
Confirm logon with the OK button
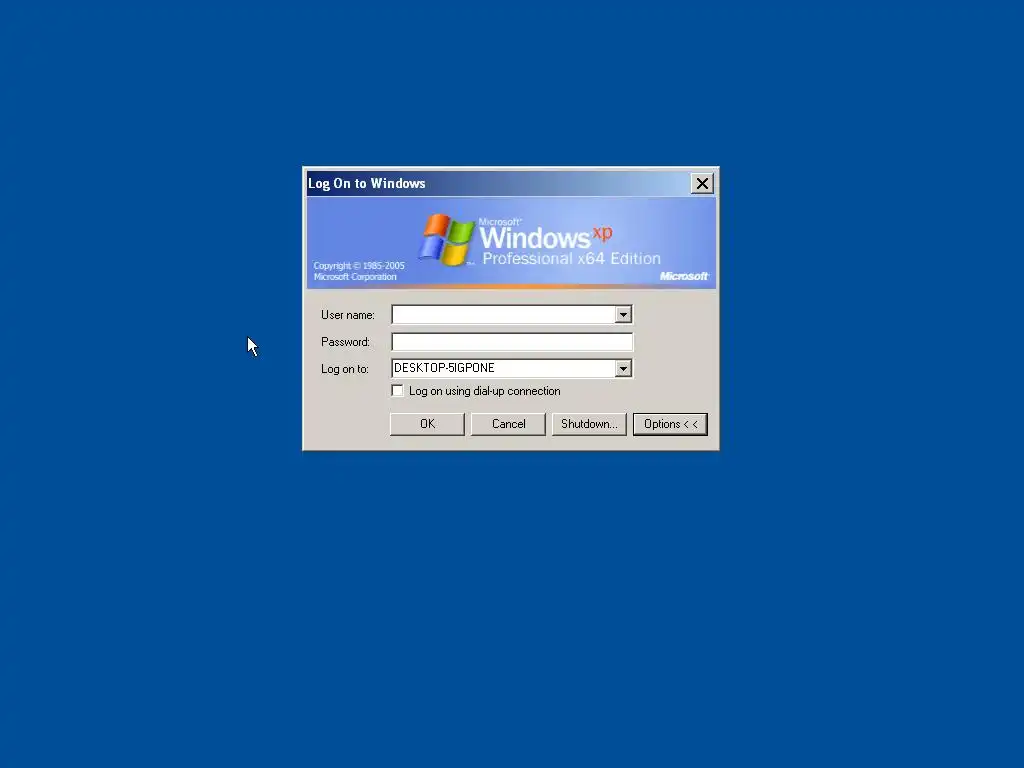[427, 424]
